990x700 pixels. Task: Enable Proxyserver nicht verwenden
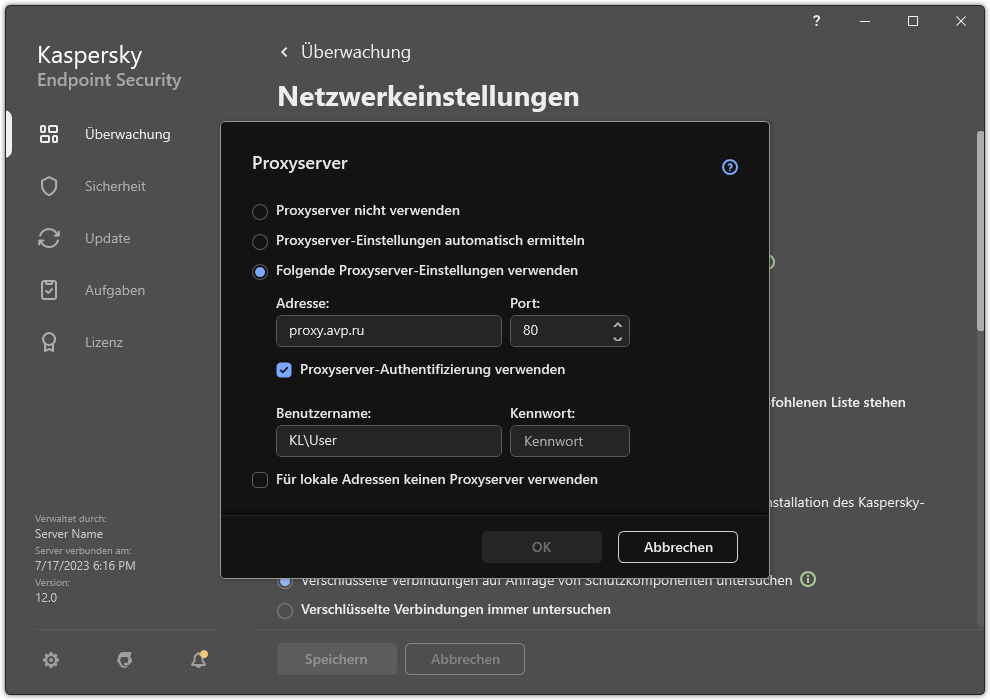pyautogui.click(x=260, y=211)
